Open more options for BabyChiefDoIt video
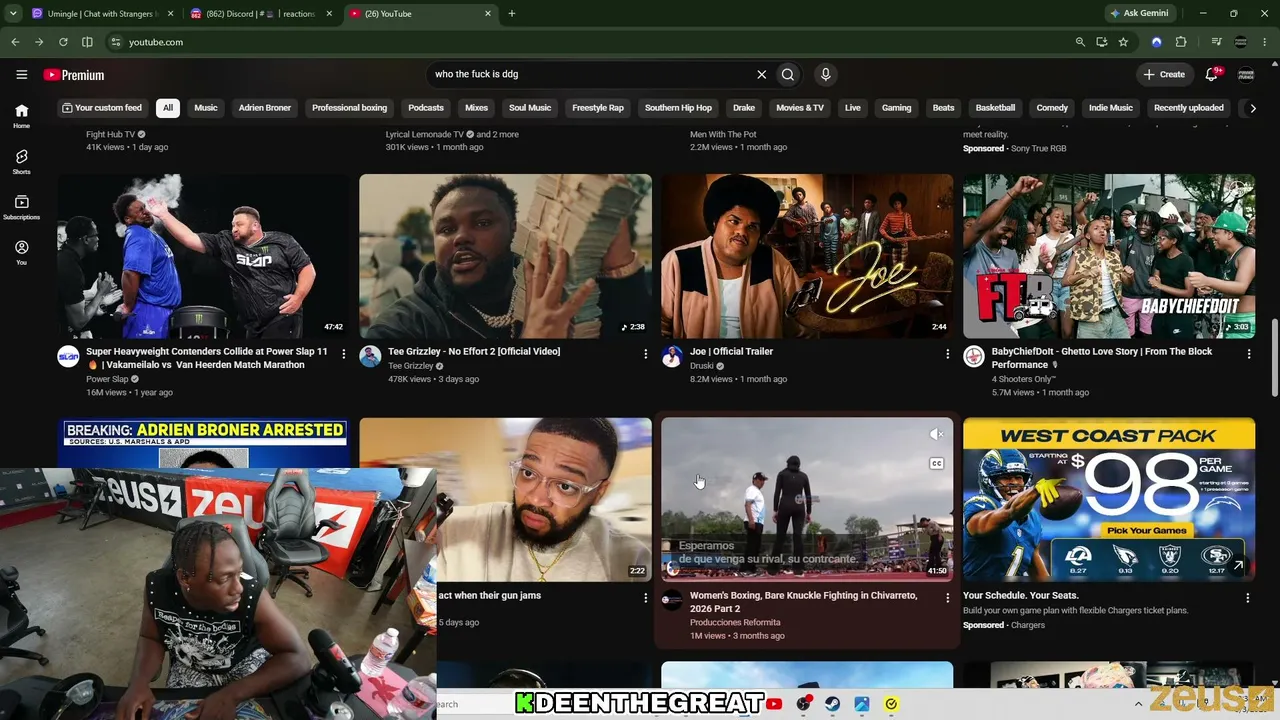Screen dimensions: 1280x720 tap(1248, 354)
